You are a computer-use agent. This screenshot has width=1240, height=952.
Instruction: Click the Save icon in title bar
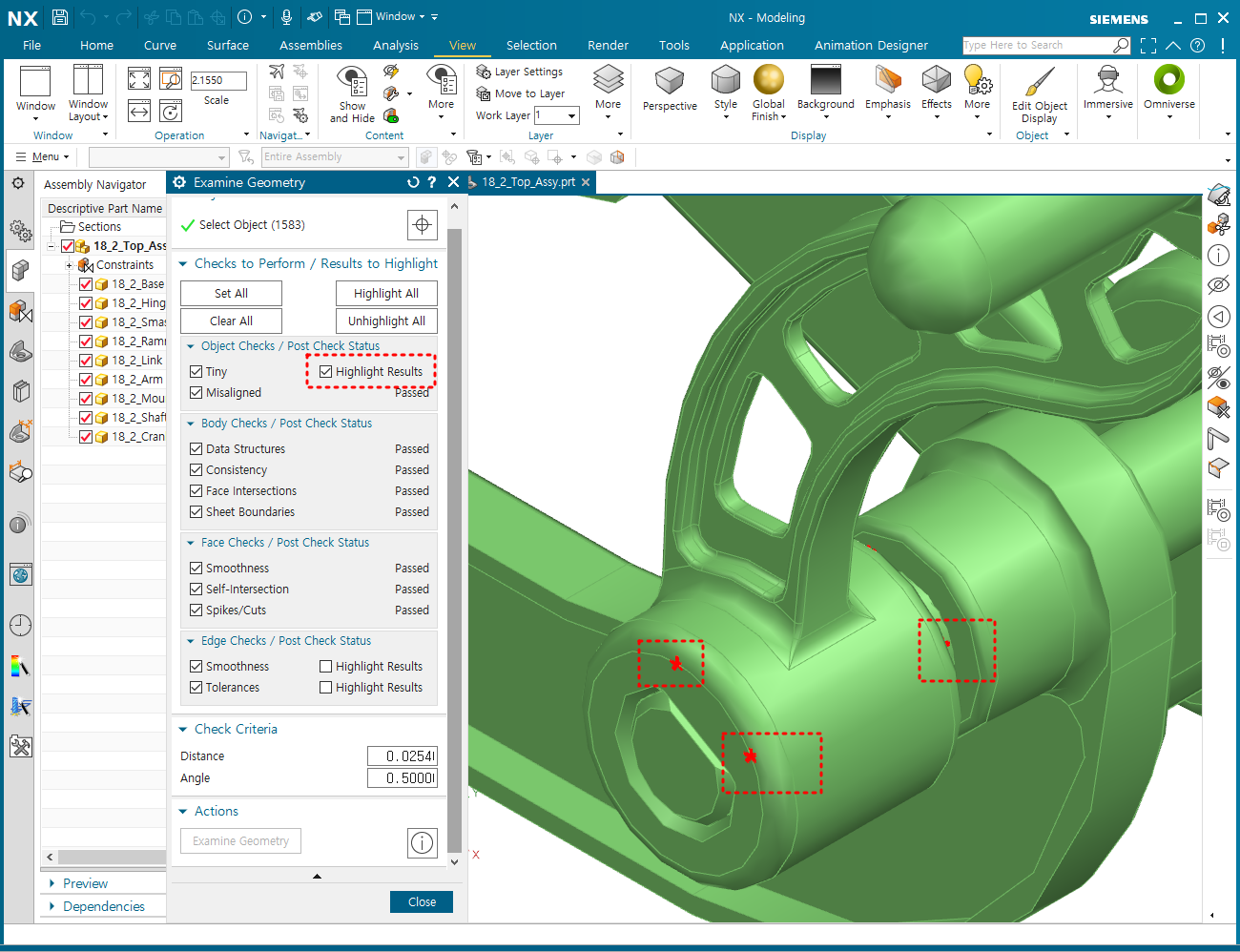pos(60,17)
